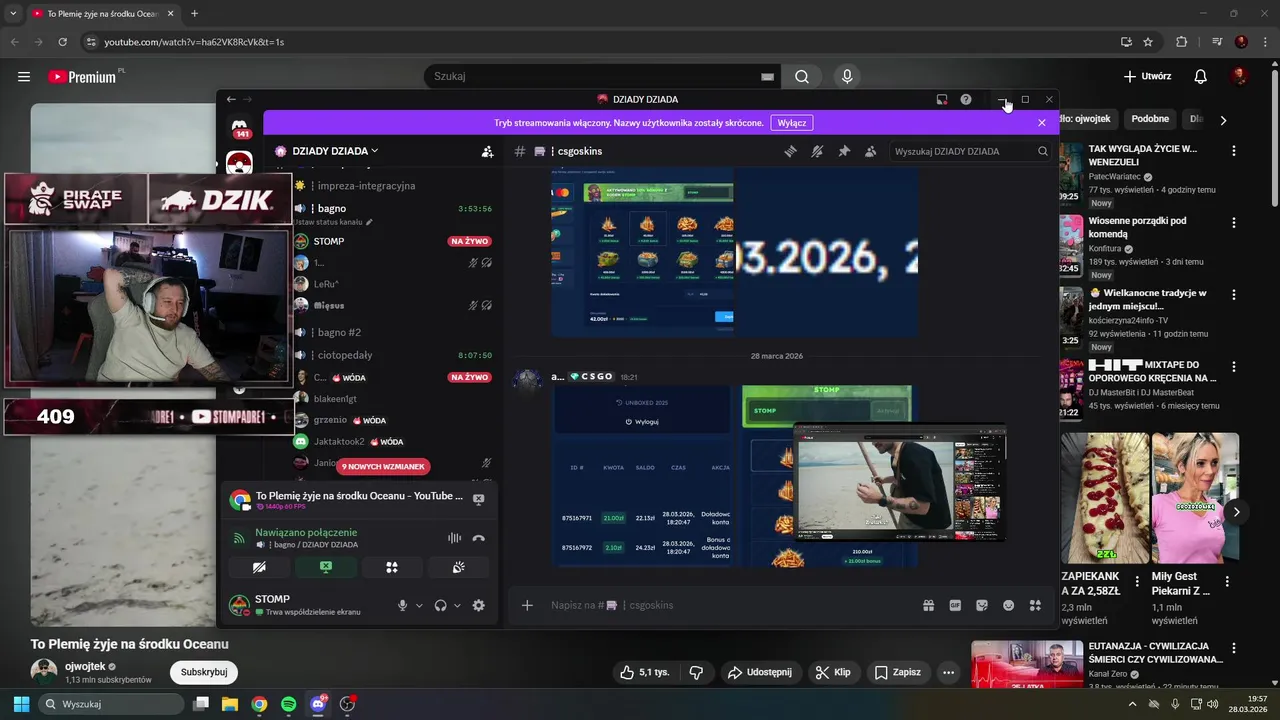Open Discord help question-mark icon
This screenshot has width=1280, height=720.
(x=966, y=99)
